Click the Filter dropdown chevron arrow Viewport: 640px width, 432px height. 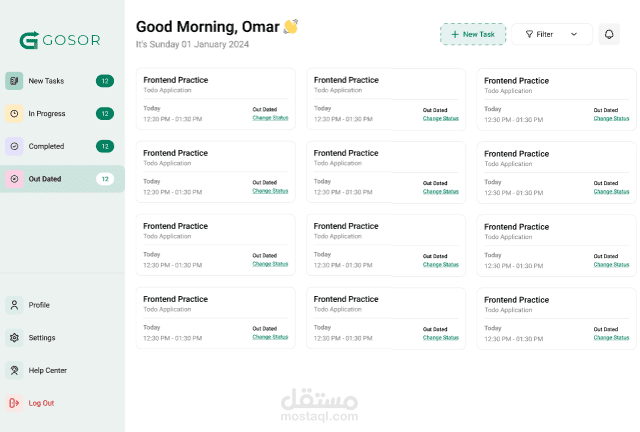pos(574,34)
